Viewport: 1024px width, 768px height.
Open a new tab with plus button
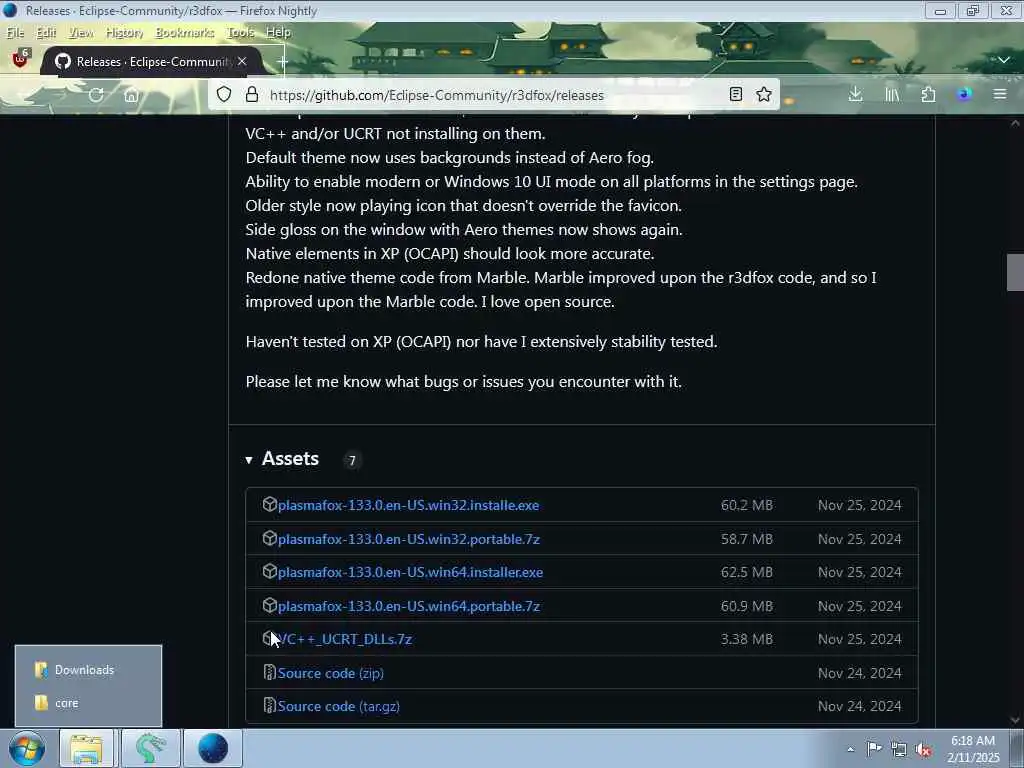coord(282,61)
